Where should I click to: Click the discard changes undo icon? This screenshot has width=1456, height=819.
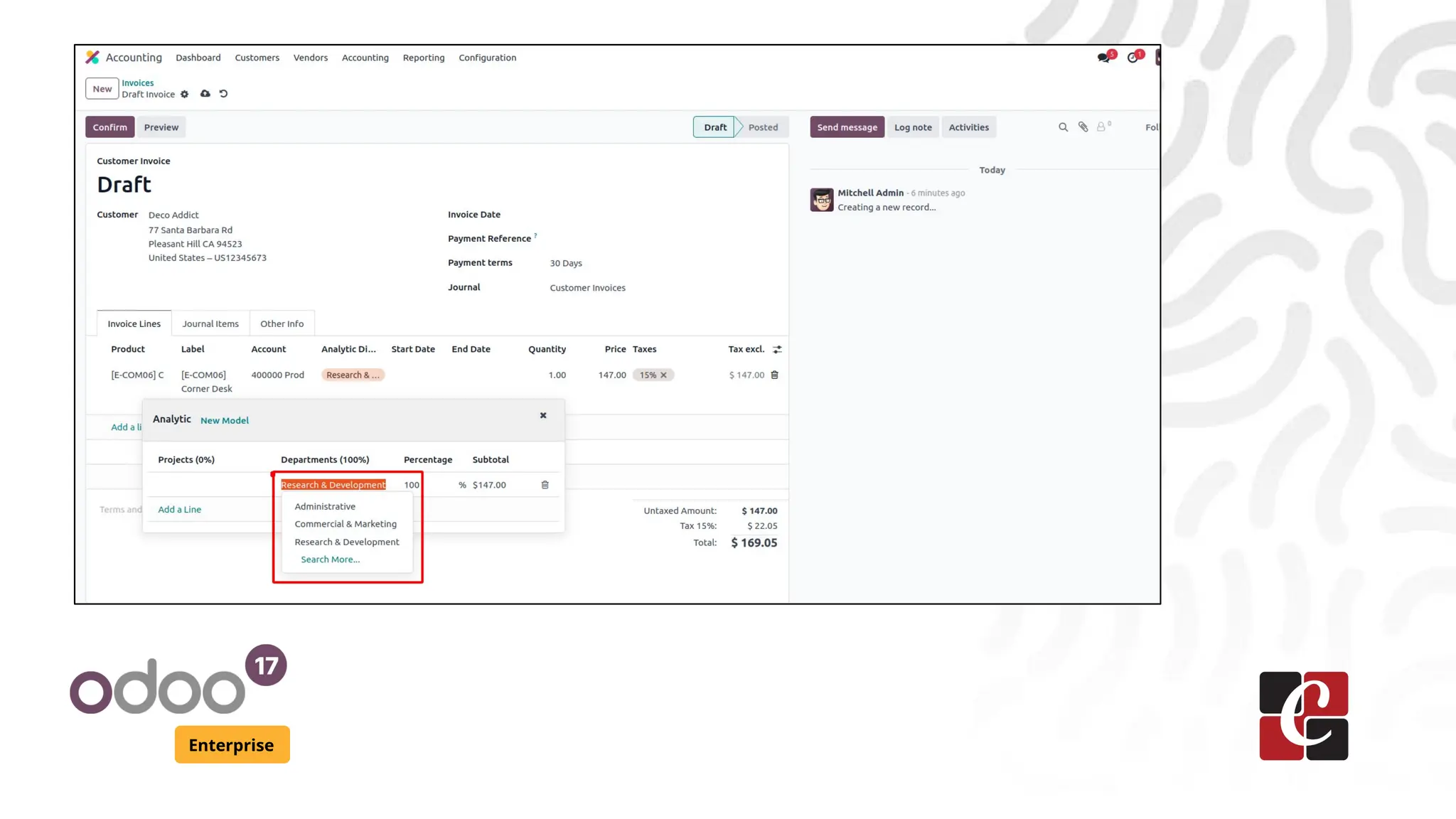pyautogui.click(x=223, y=94)
